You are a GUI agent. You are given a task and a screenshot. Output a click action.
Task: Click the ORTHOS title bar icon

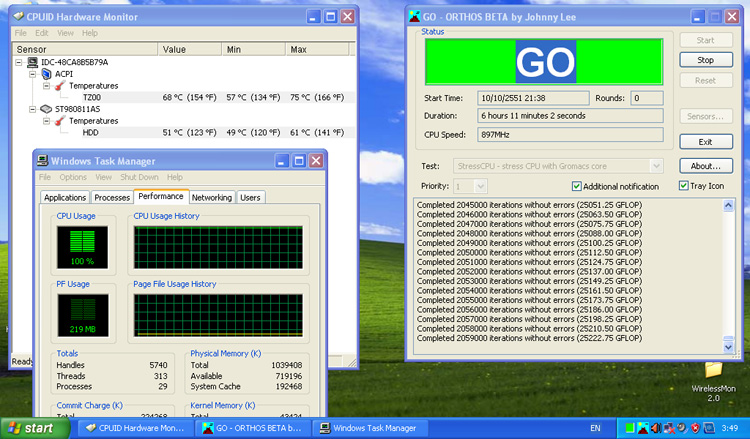[414, 17]
